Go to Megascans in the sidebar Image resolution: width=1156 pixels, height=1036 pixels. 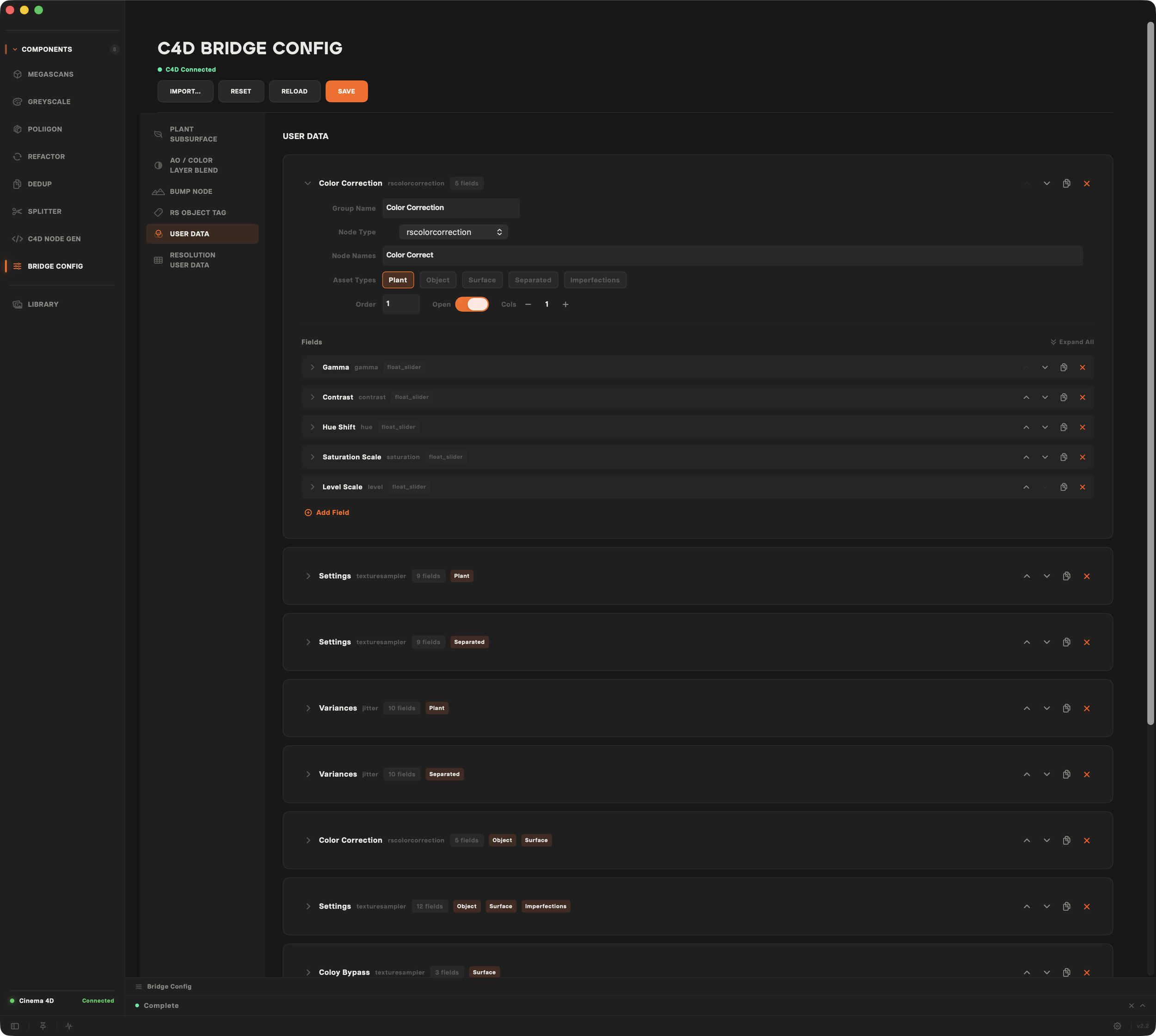click(x=50, y=74)
